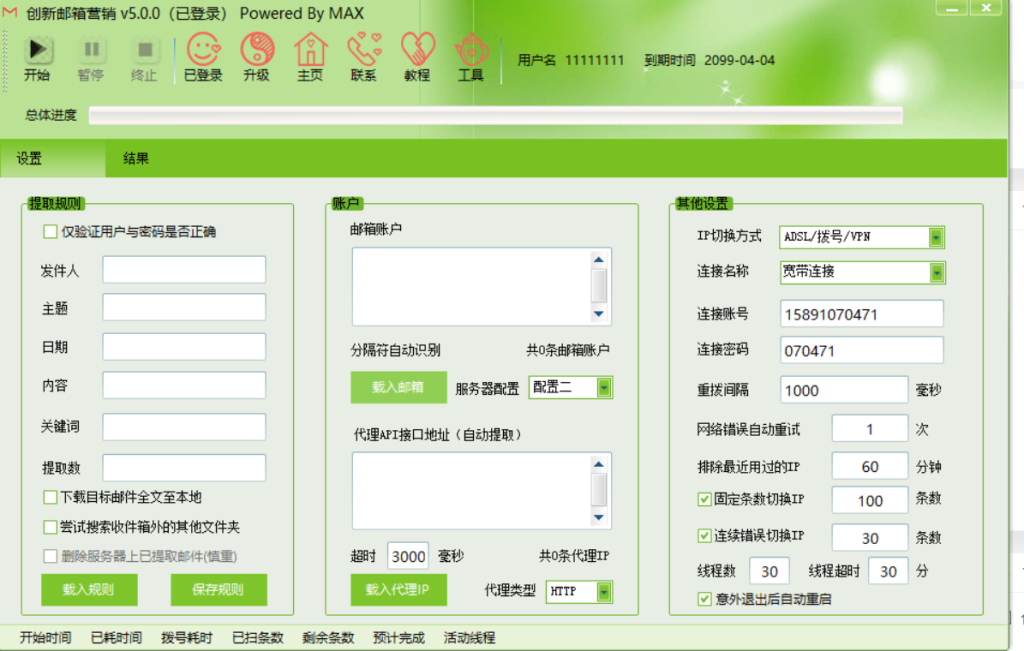Click the 载入邮箱 button
1024x651 pixels.
397,388
